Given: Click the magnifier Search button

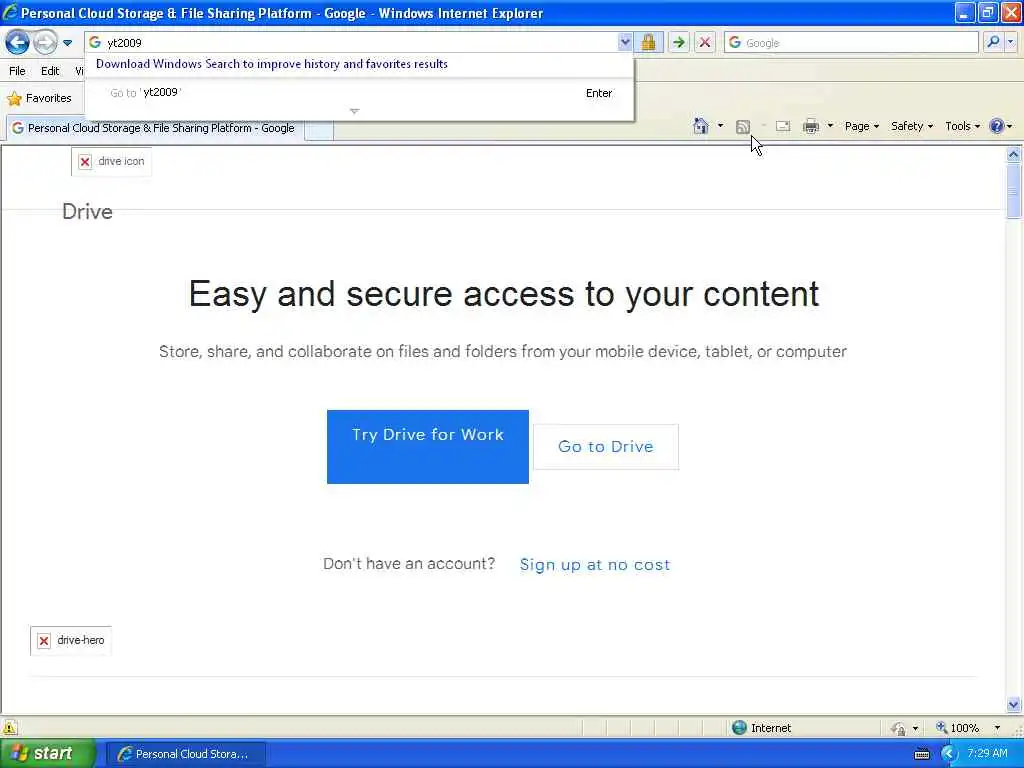Looking at the screenshot, I should coord(993,42).
